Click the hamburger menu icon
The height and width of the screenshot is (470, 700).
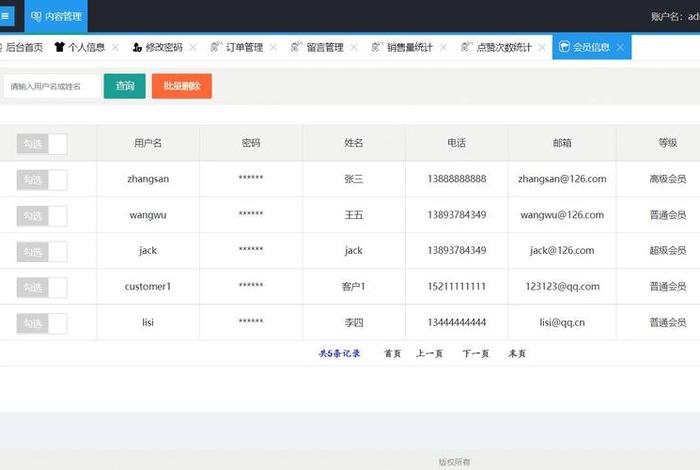point(5,17)
